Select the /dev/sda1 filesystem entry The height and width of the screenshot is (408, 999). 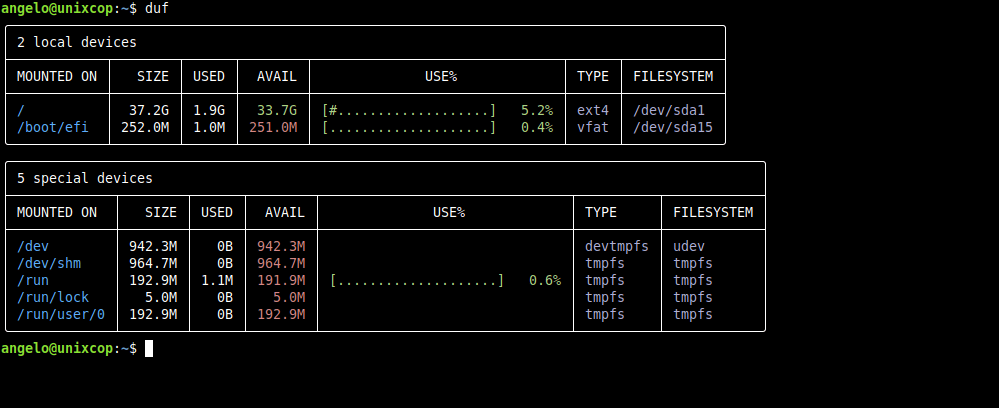coord(669,110)
